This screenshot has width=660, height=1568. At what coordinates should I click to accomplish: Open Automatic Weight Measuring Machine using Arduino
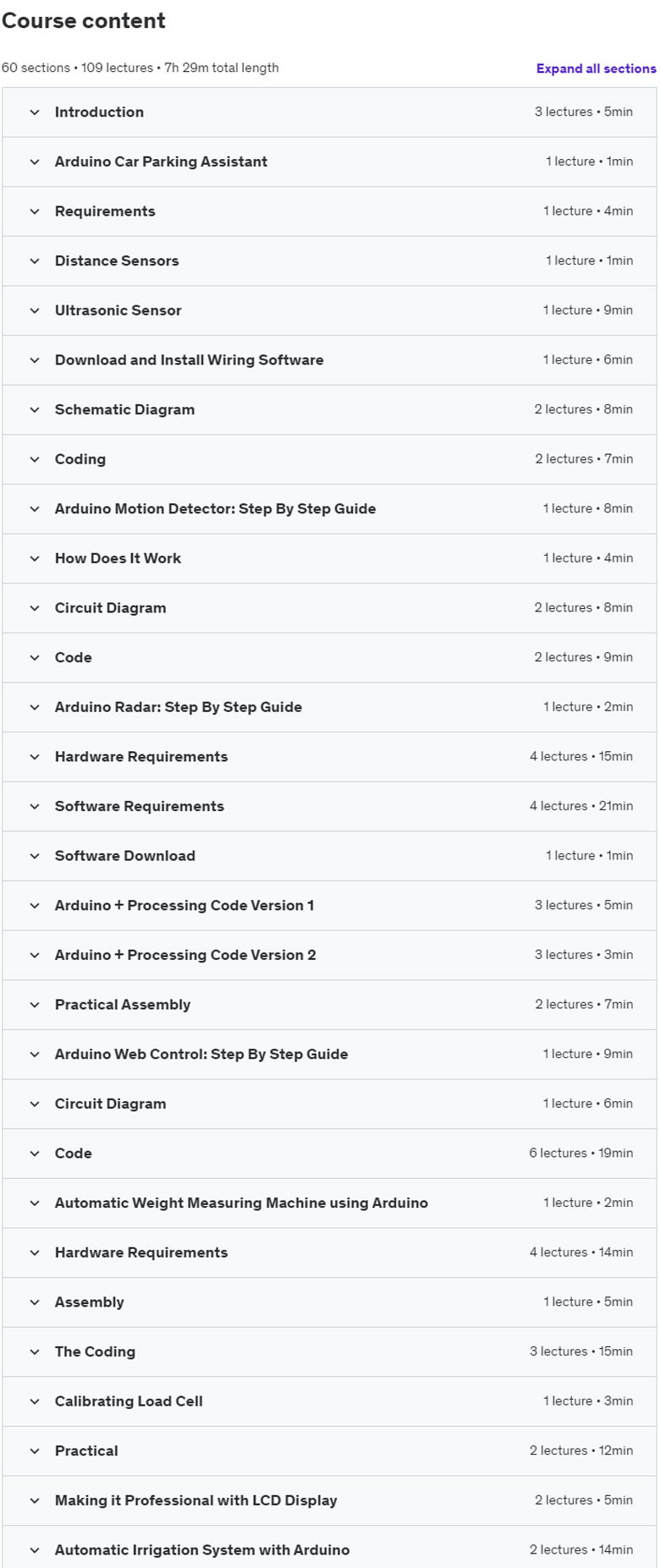[241, 1203]
